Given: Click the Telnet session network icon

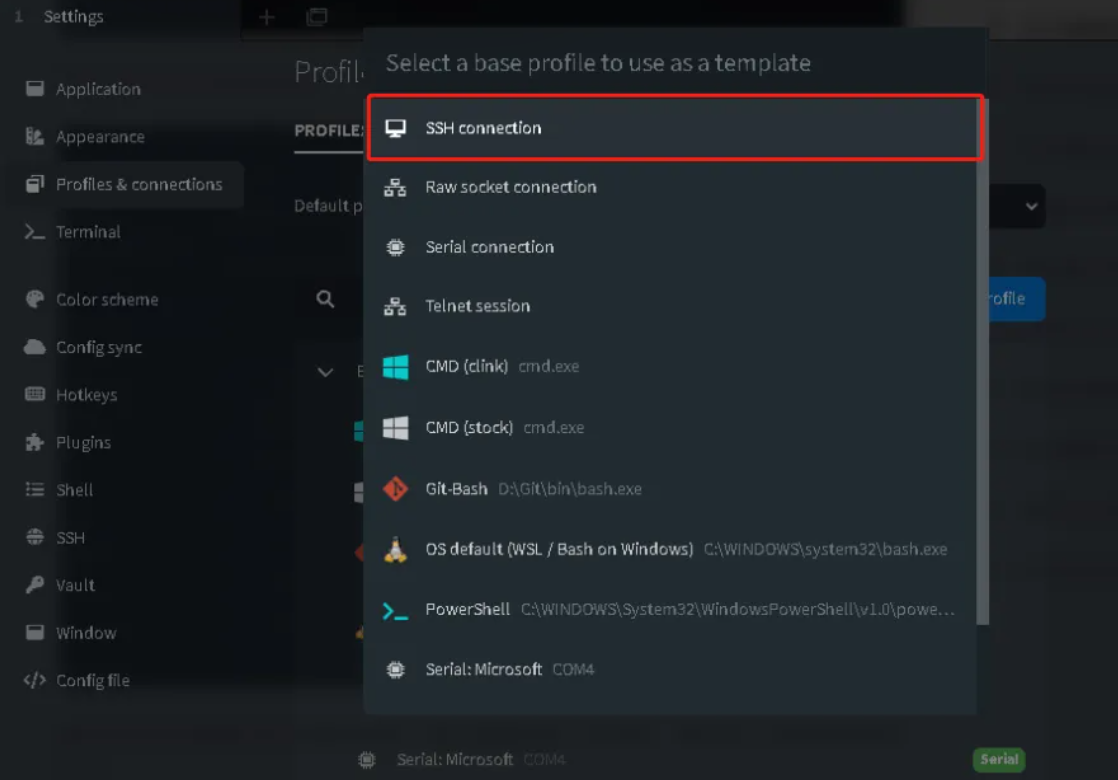Looking at the screenshot, I should click(395, 307).
